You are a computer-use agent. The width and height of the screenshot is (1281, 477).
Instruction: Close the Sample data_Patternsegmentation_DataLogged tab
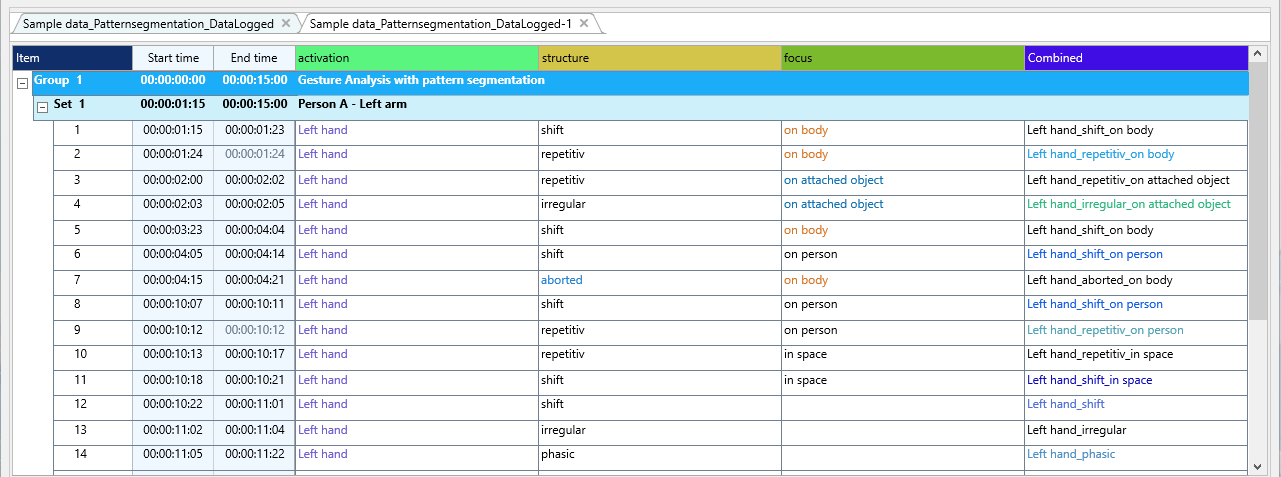click(286, 23)
